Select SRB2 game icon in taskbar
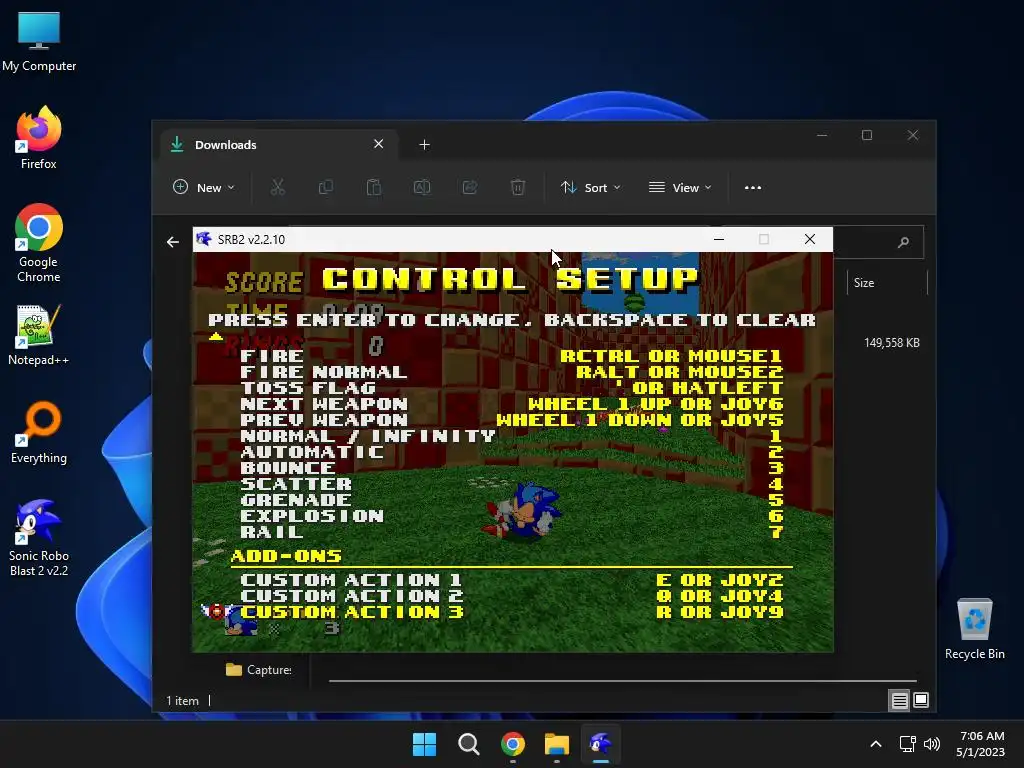The width and height of the screenshot is (1024, 768). [601, 744]
